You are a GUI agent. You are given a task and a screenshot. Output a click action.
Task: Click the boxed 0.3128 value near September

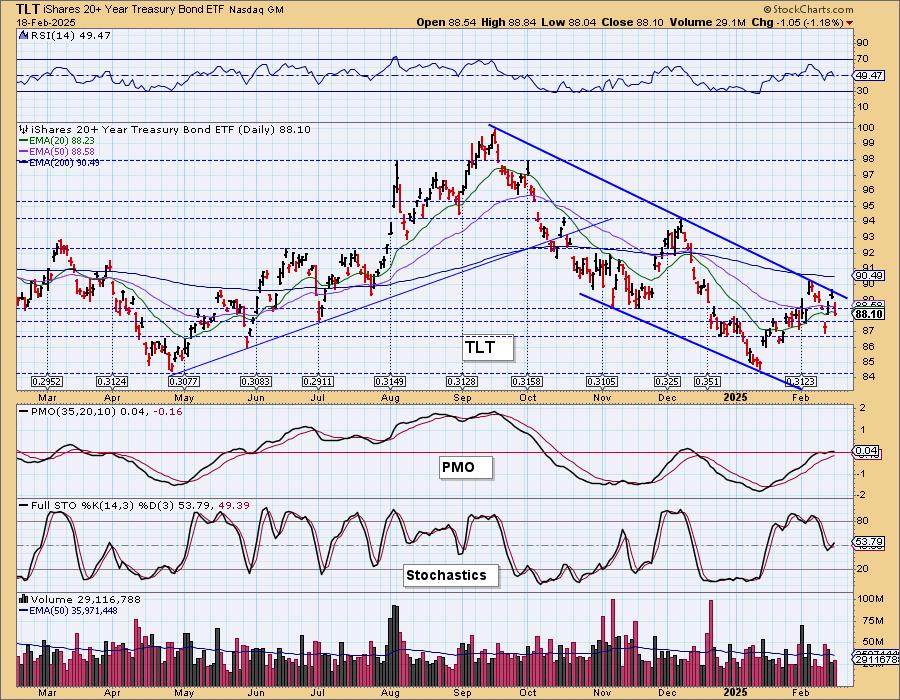pyautogui.click(x=462, y=382)
